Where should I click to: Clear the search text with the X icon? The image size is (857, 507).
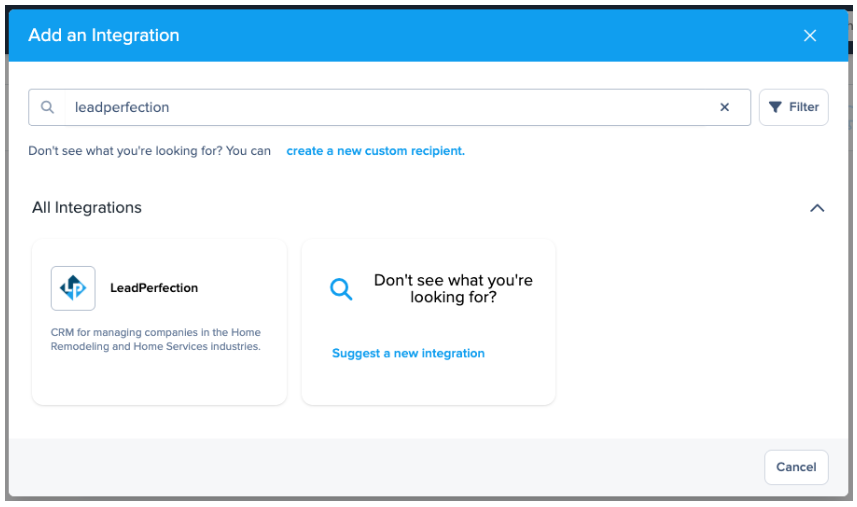click(x=725, y=107)
